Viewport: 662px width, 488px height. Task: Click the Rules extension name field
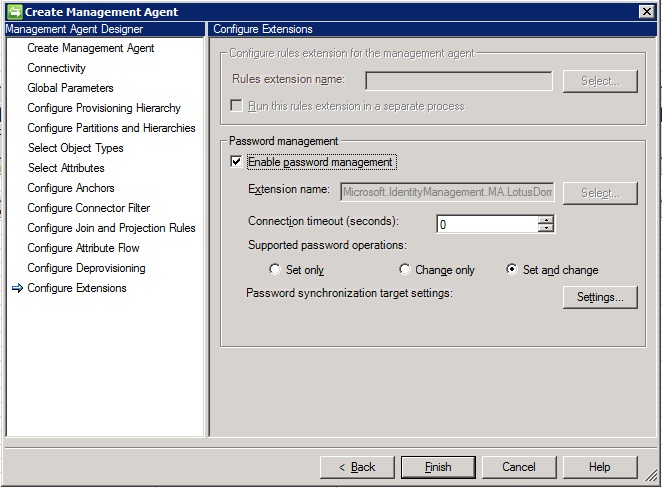pyautogui.click(x=459, y=81)
